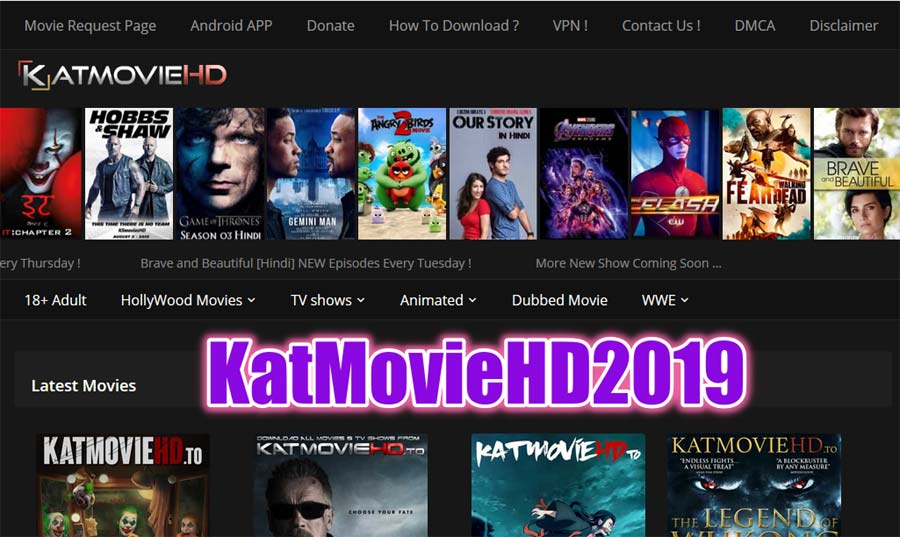Open the Legend of Wukong movie thumbnail
900x537 pixels.
coord(754,485)
